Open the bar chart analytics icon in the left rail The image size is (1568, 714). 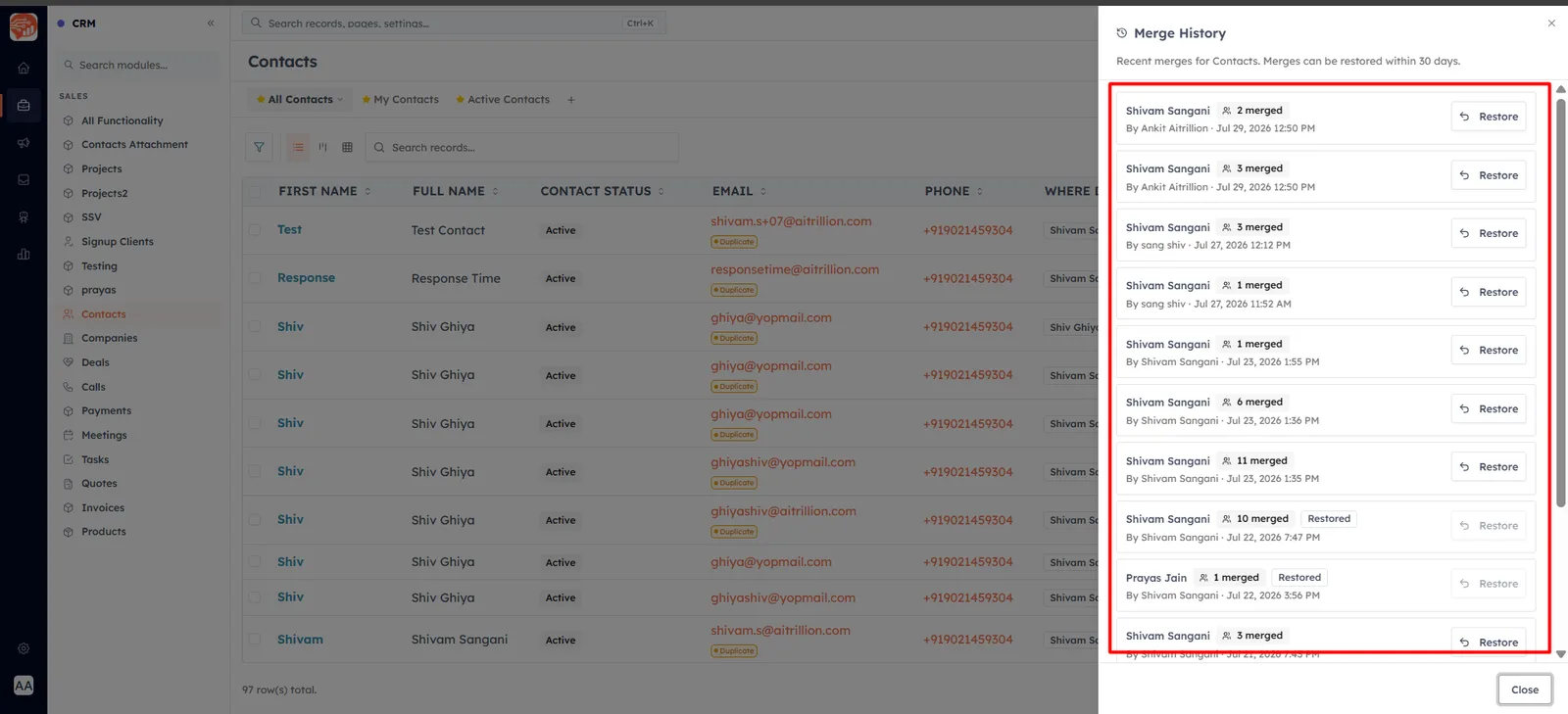tap(24, 255)
